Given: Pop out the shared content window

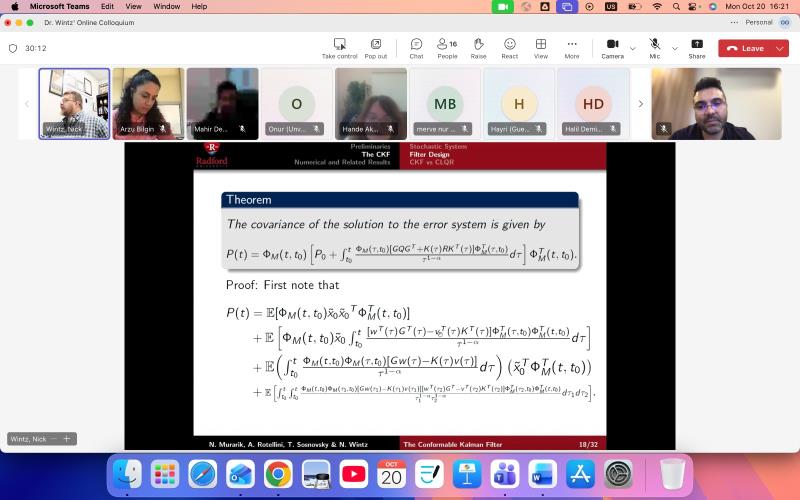Looking at the screenshot, I should pyautogui.click(x=376, y=47).
